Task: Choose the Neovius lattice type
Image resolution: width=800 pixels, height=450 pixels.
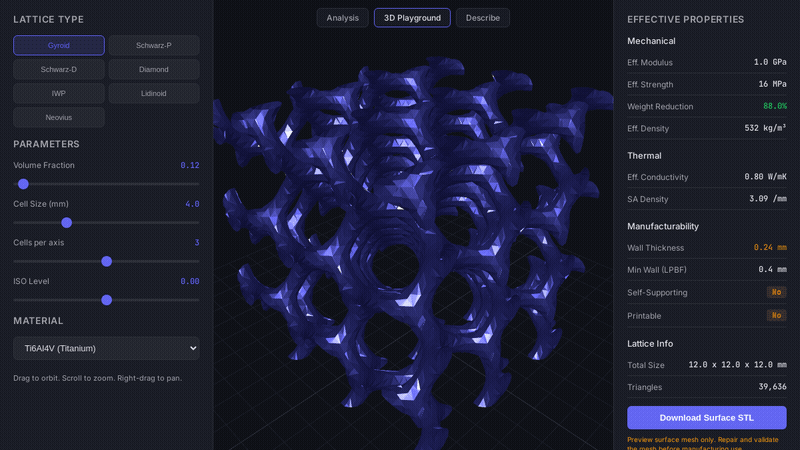Action: [x=59, y=117]
